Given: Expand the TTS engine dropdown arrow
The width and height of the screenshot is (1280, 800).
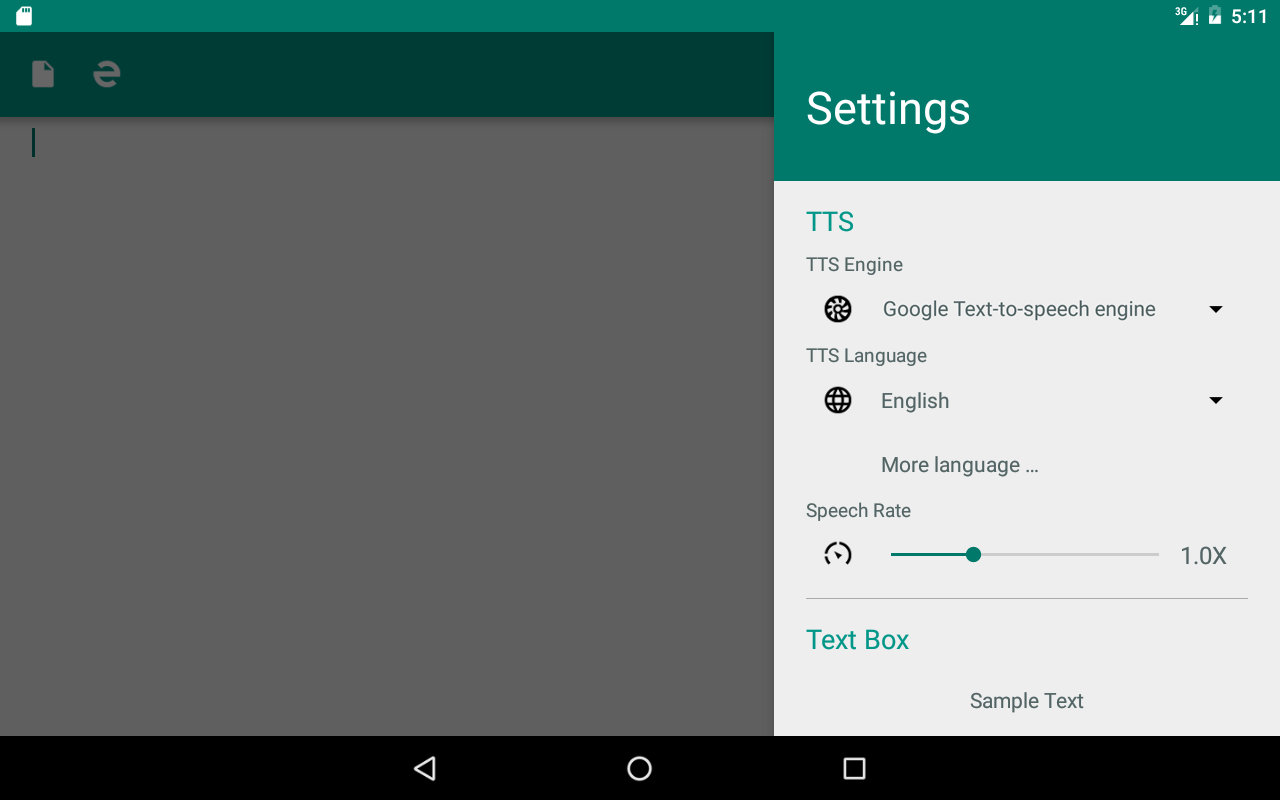Looking at the screenshot, I should (x=1216, y=309).
